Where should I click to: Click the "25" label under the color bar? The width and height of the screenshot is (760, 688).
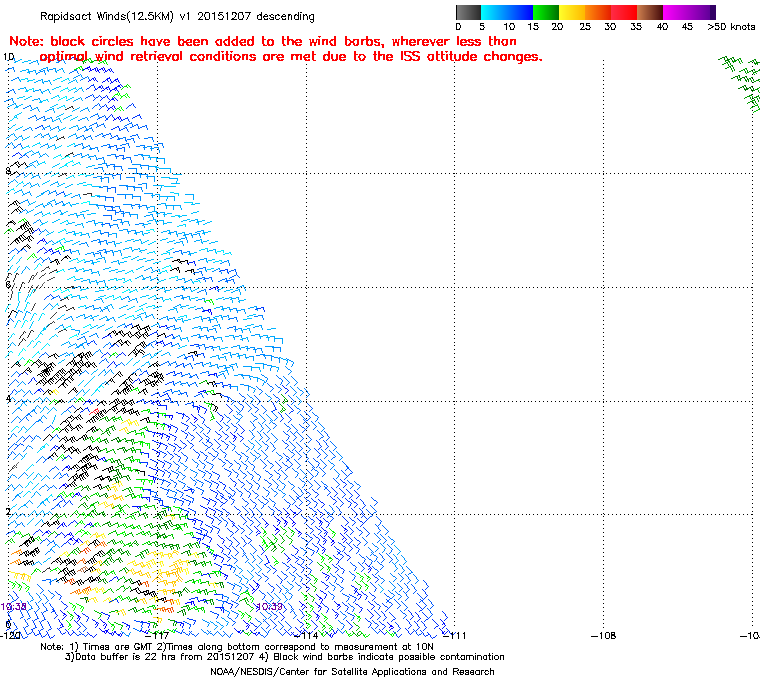(x=585, y=27)
